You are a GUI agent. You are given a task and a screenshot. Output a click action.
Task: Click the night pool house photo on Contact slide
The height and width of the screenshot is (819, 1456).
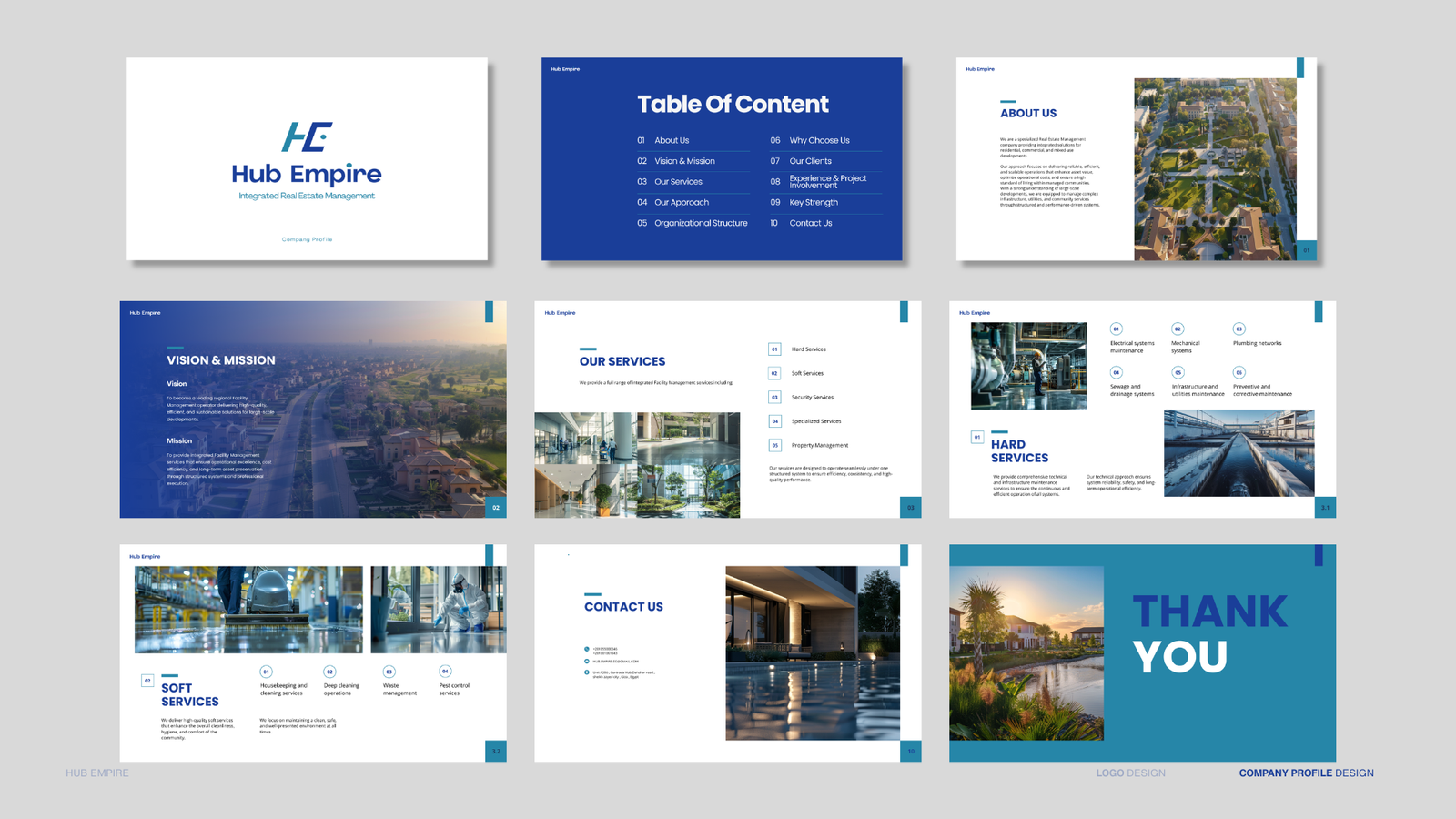pyautogui.click(x=813, y=653)
